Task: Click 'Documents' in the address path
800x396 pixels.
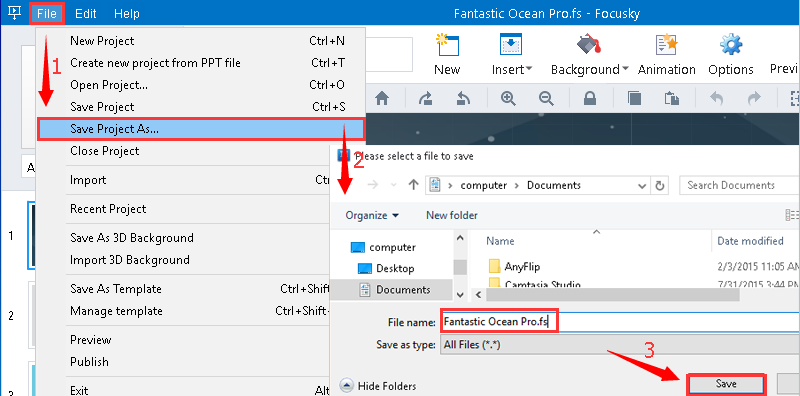Action: (554, 185)
